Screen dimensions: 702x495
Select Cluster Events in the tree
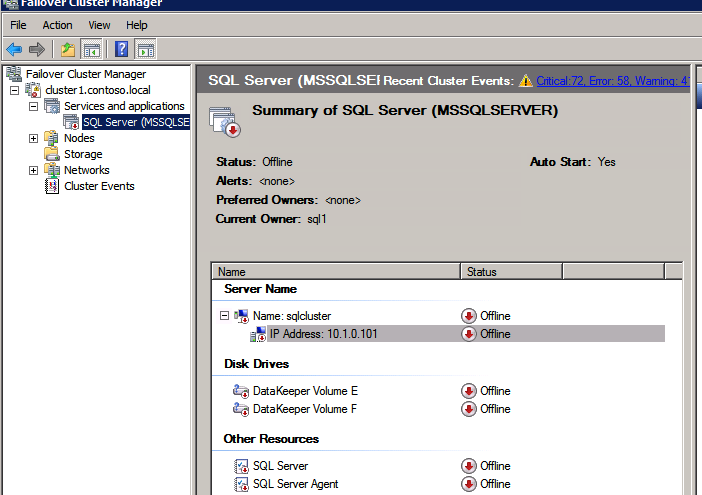tap(99, 186)
